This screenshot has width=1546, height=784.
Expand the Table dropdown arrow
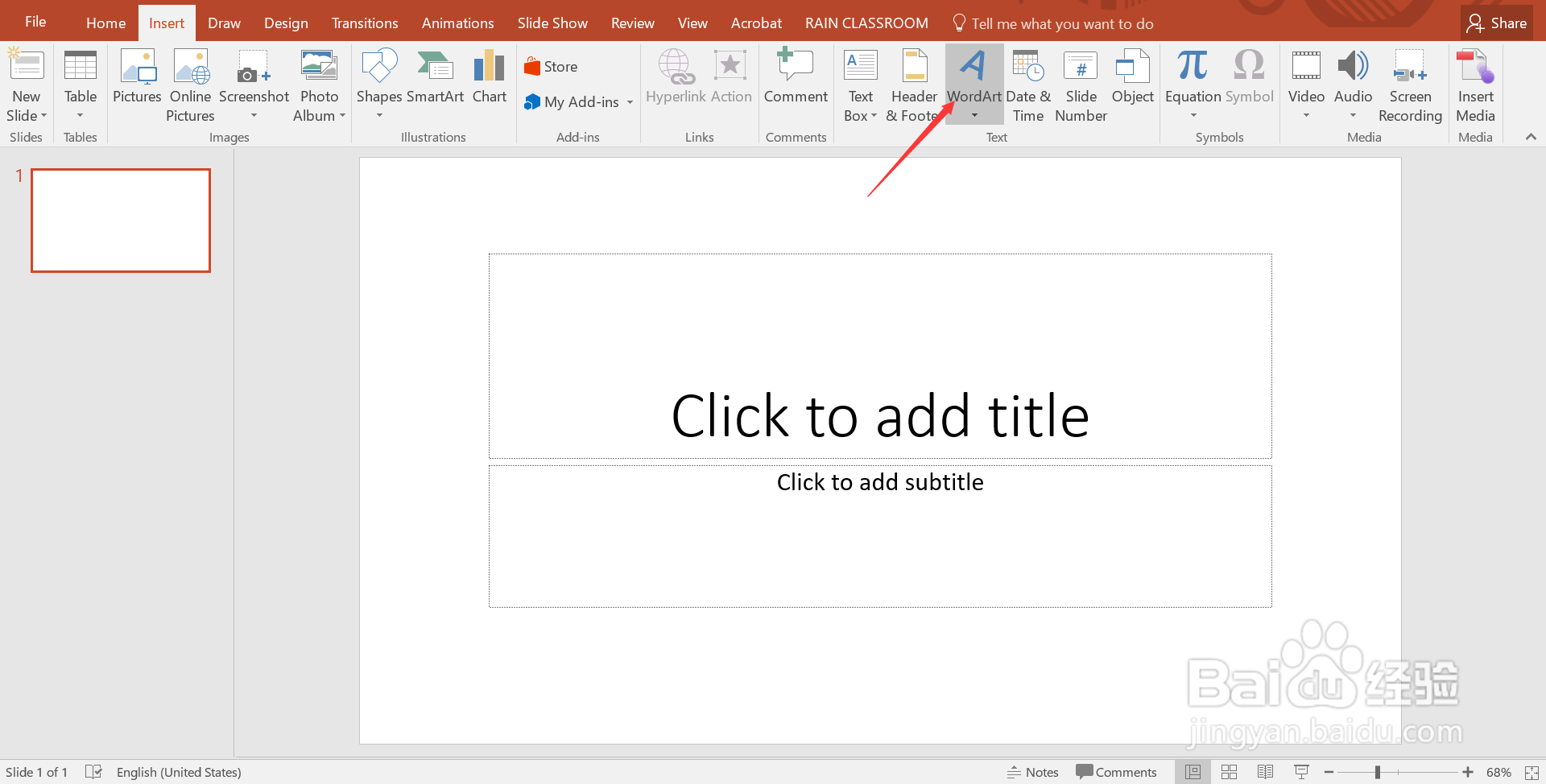(81, 116)
